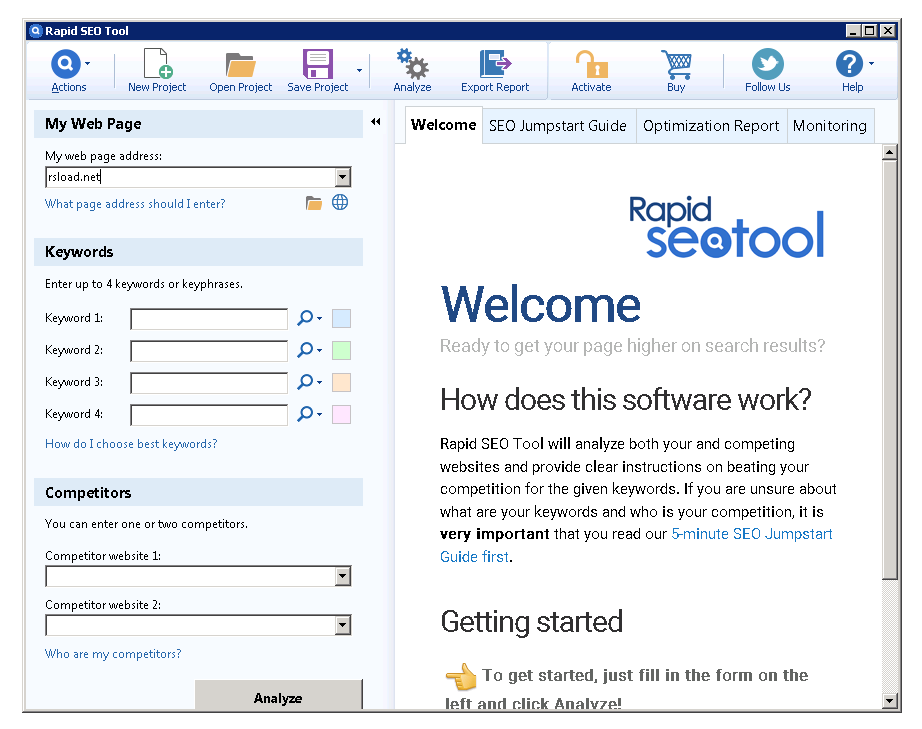Click the Analyze button at bottom
This screenshot has height=729, width=922.
click(x=278, y=698)
